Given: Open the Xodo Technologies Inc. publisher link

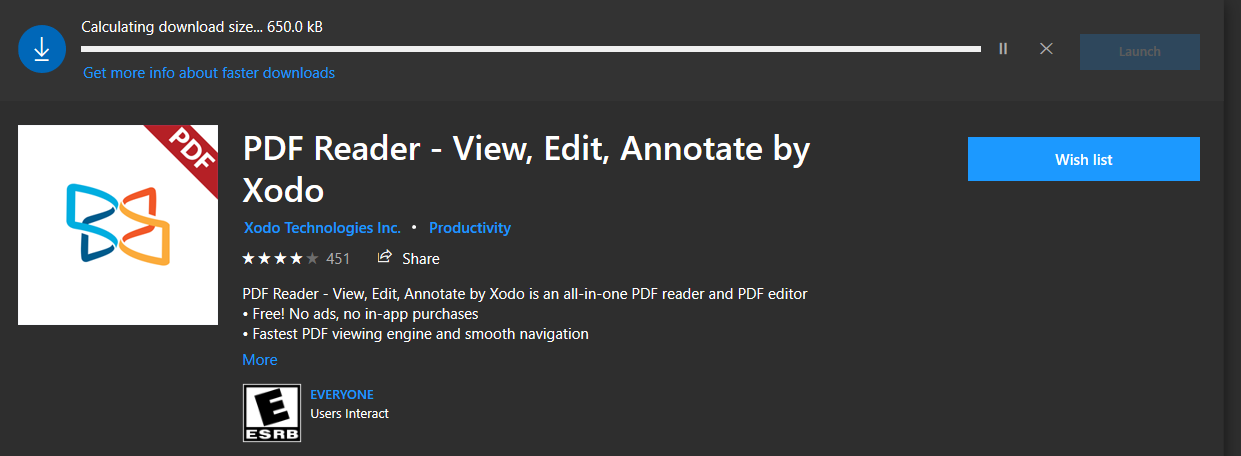Looking at the screenshot, I should click(x=322, y=228).
